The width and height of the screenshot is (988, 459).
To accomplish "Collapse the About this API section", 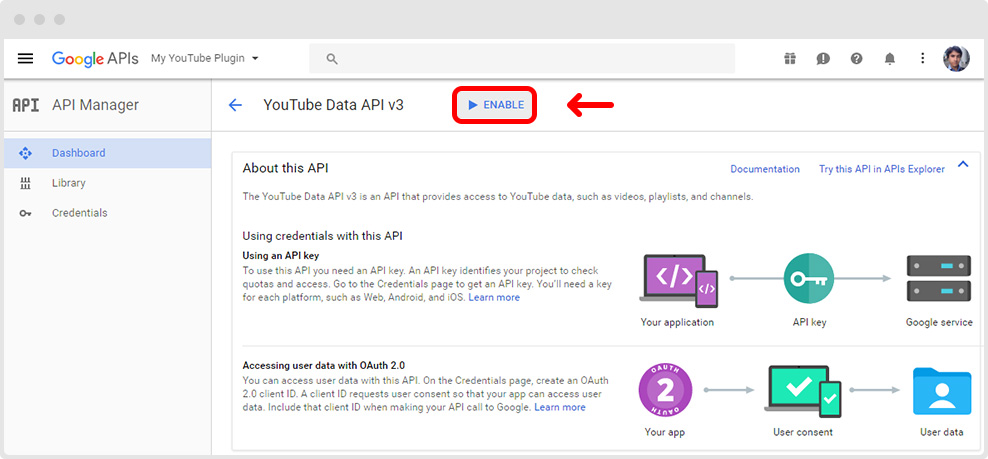I will pyautogui.click(x=963, y=165).
